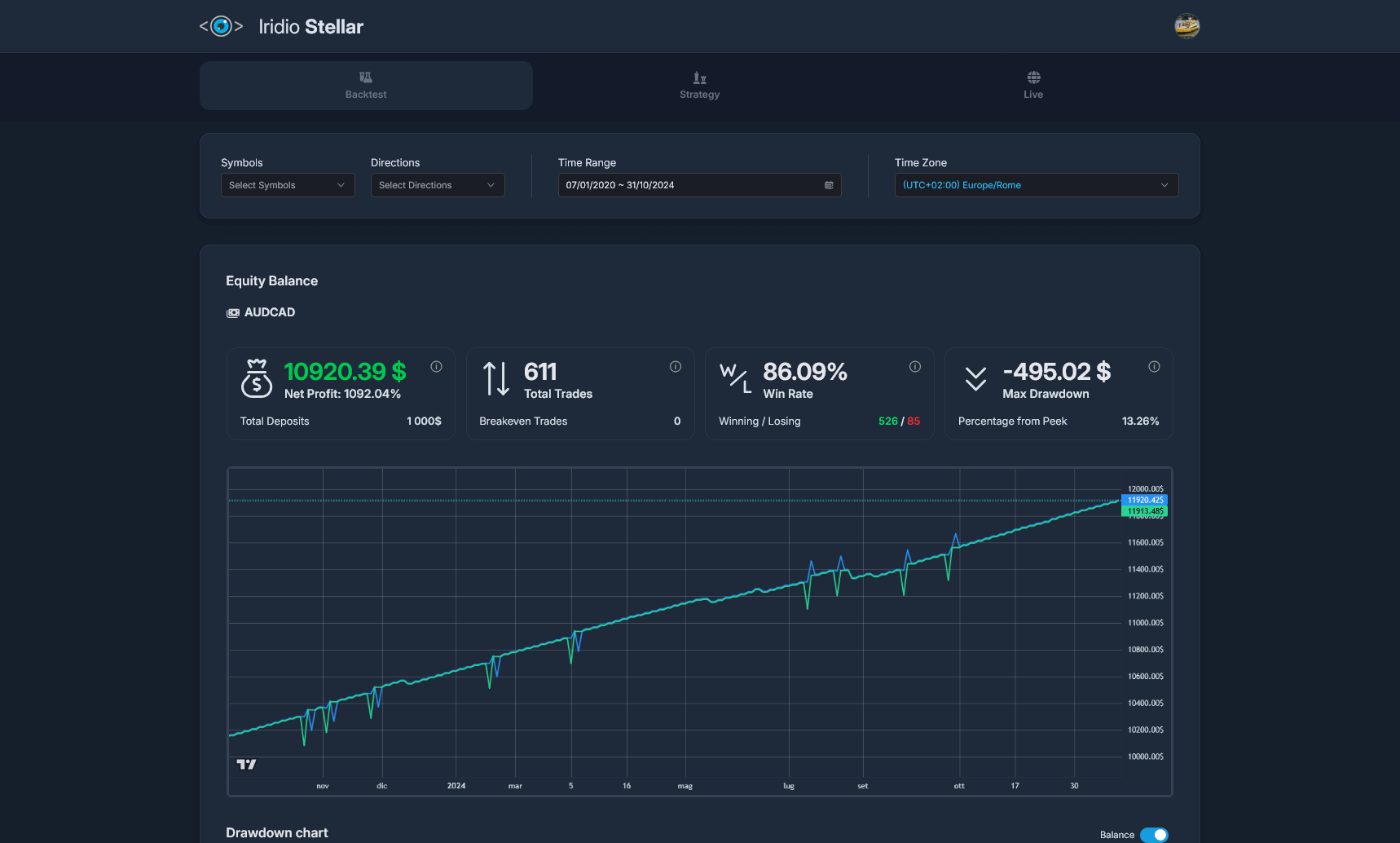The width and height of the screenshot is (1400, 843).
Task: Click the W/L Win Rate icon
Action: [x=735, y=379]
